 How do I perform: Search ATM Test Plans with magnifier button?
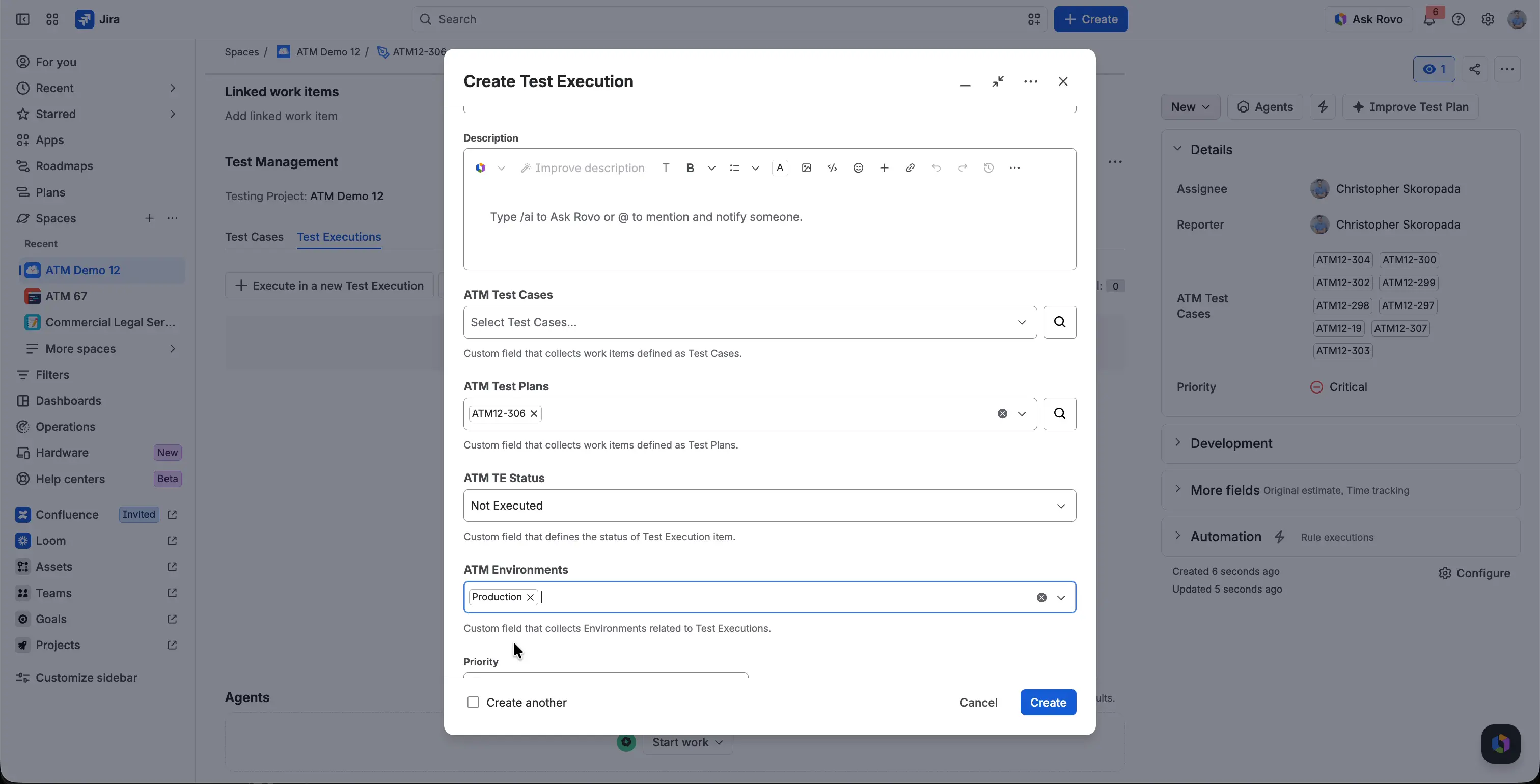point(1060,413)
